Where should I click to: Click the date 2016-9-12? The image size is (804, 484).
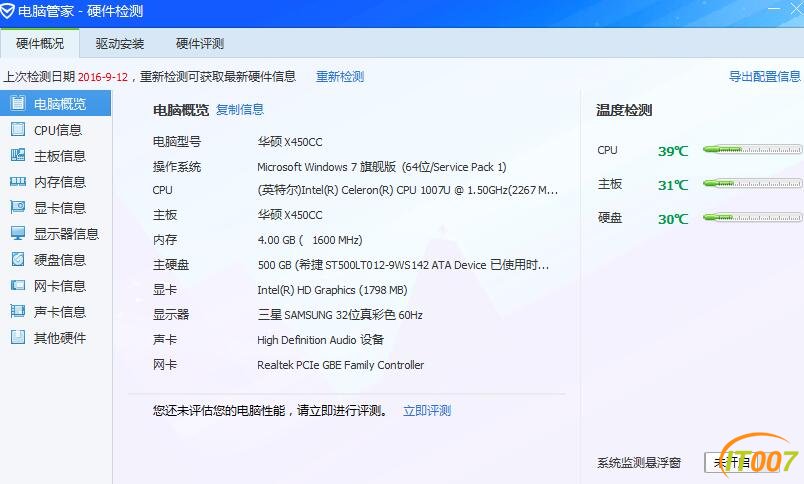pyautogui.click(x=103, y=77)
